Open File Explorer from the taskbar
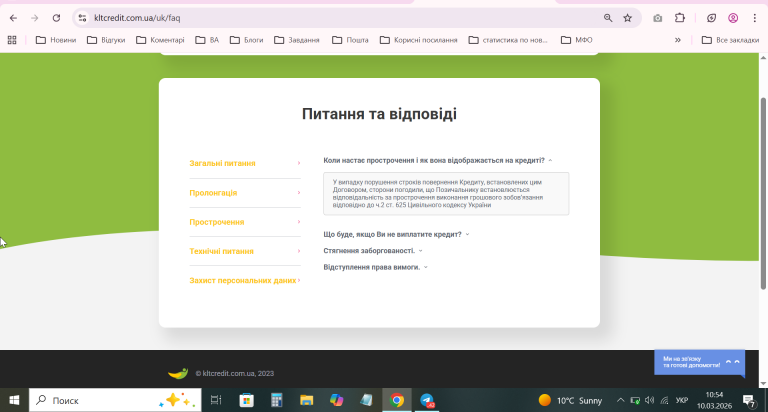The image size is (768, 412). pos(307,400)
